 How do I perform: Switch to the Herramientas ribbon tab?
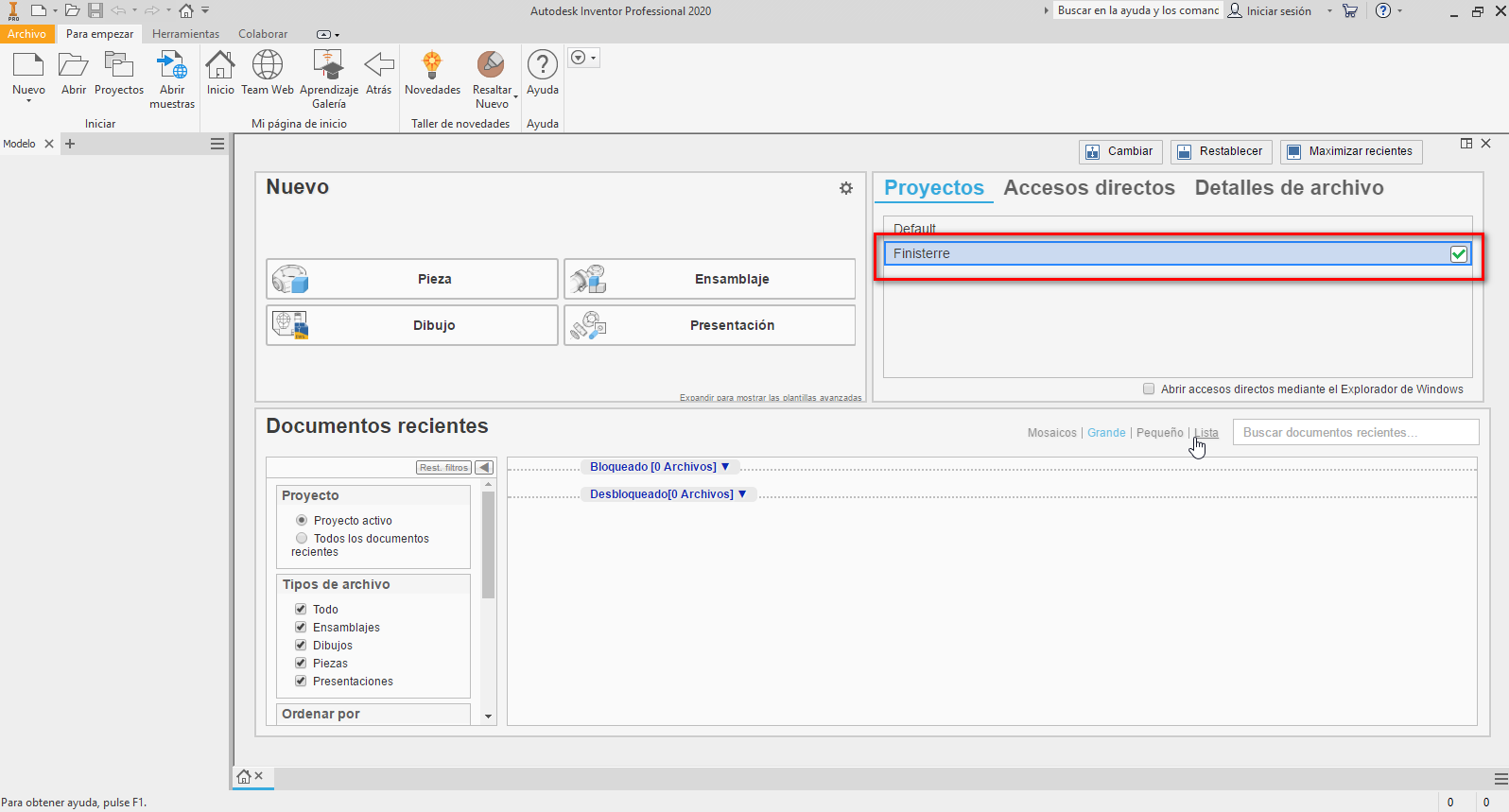185,34
